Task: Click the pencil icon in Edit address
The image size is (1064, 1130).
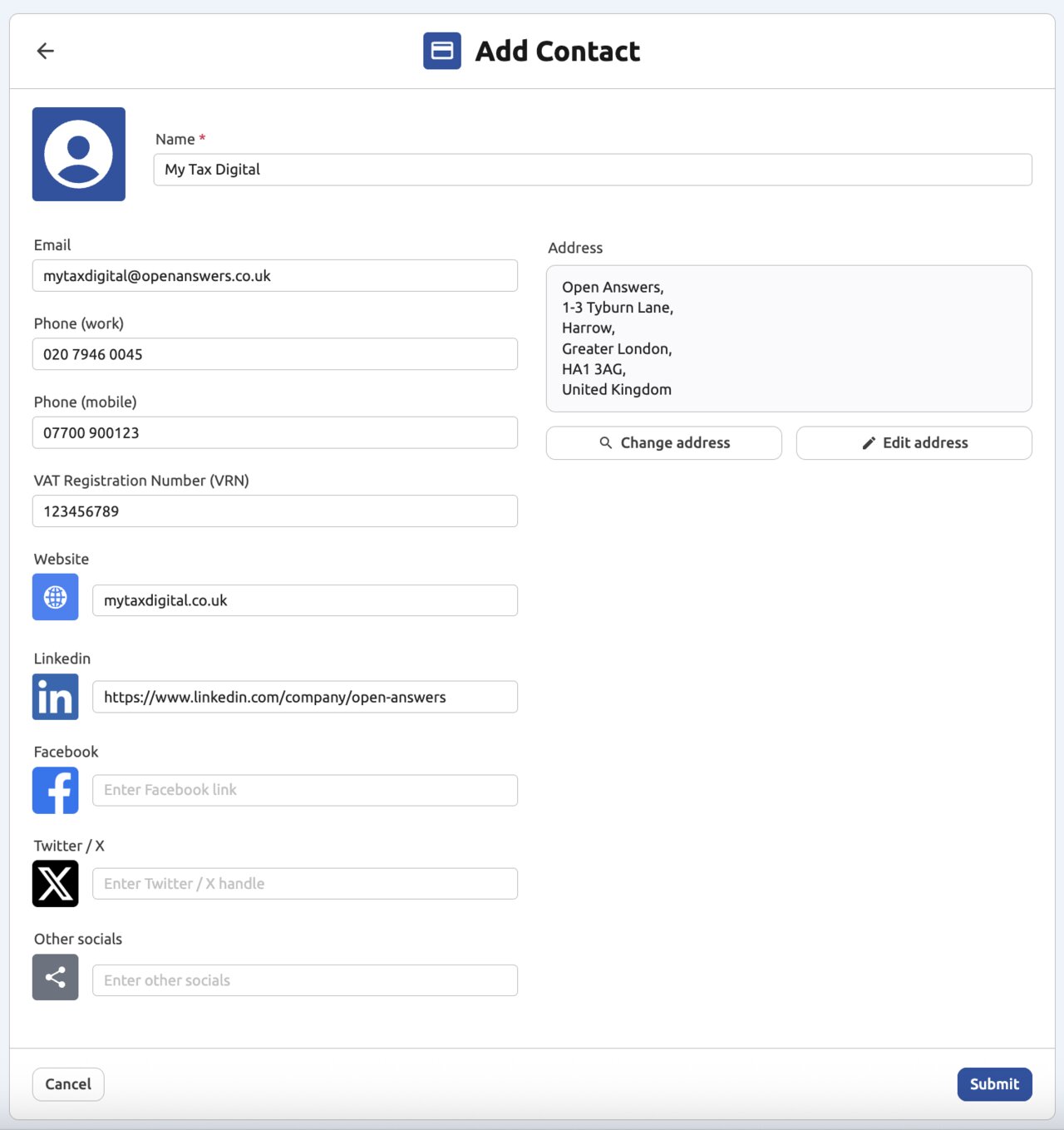Action: click(x=869, y=442)
